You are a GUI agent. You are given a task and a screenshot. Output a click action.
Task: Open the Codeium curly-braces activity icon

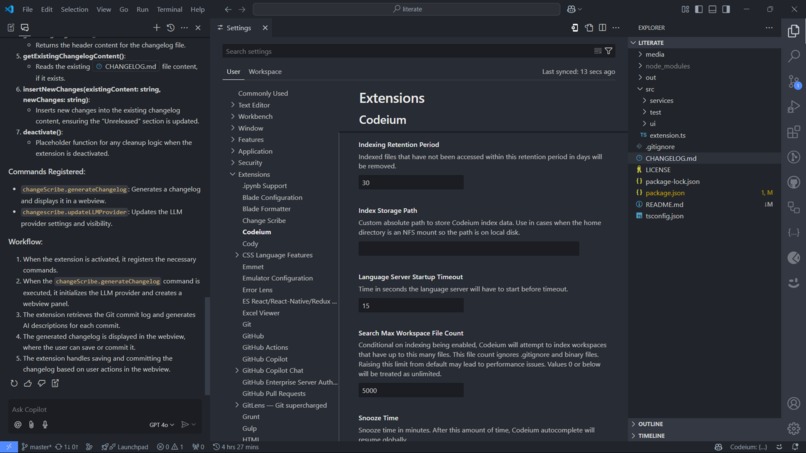click(794, 232)
